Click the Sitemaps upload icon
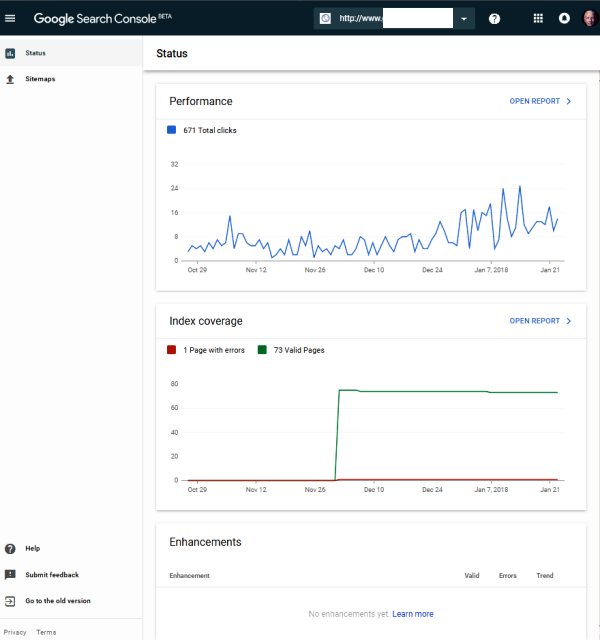 [10, 79]
